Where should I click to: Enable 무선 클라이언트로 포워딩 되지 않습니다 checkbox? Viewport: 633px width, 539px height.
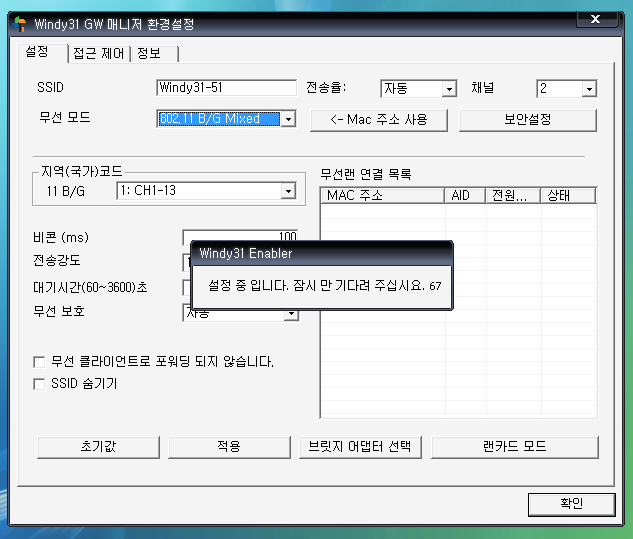click(39, 362)
